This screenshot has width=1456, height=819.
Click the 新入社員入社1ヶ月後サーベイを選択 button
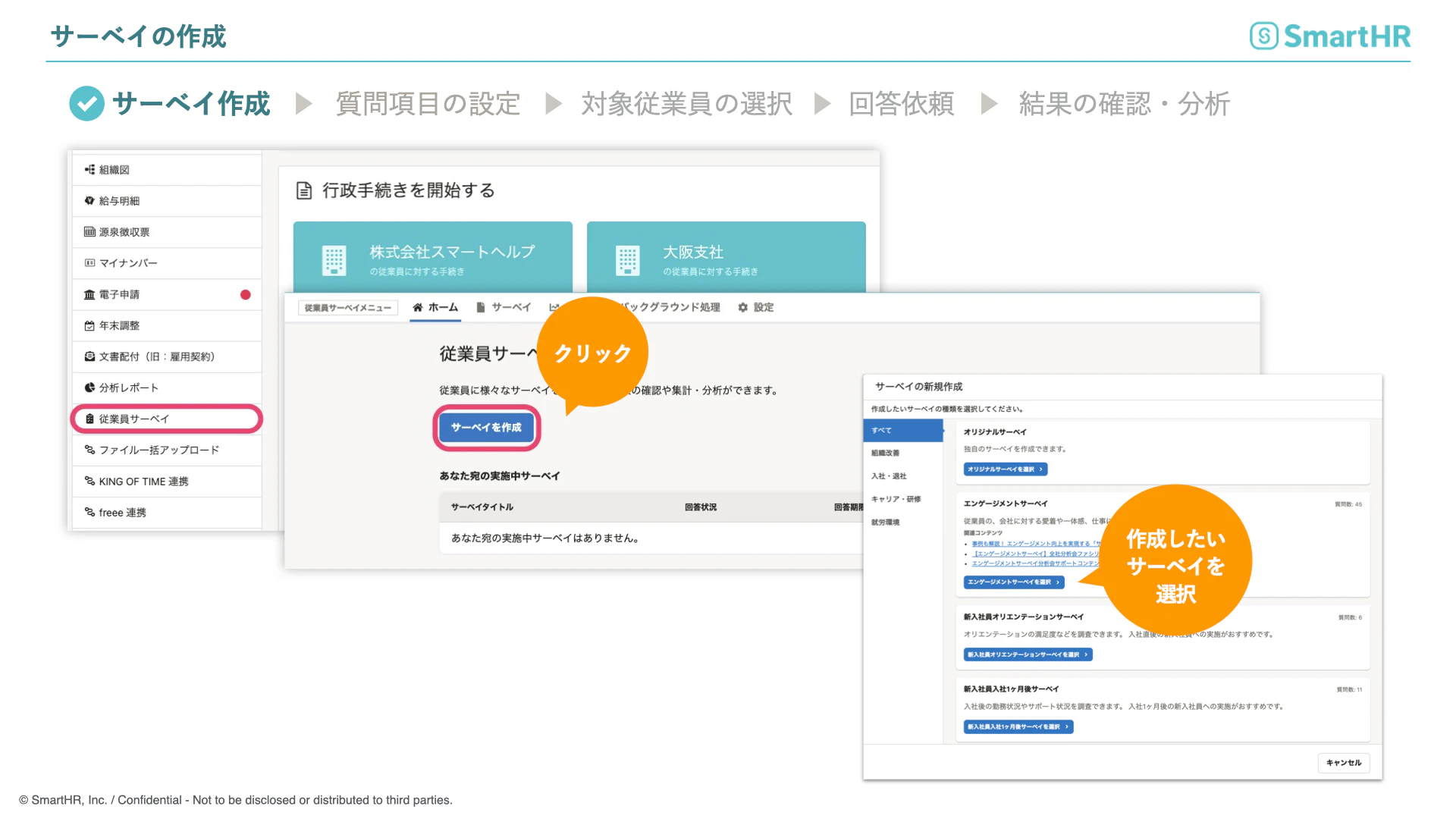point(1018,727)
